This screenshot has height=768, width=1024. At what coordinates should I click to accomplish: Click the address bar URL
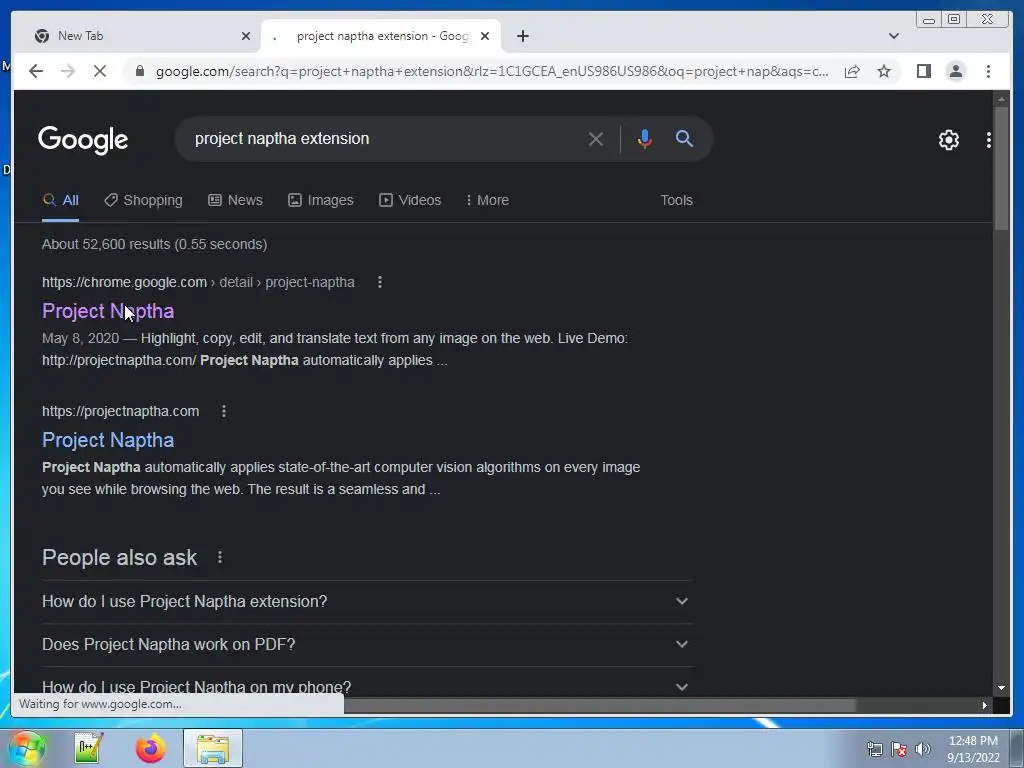point(492,71)
